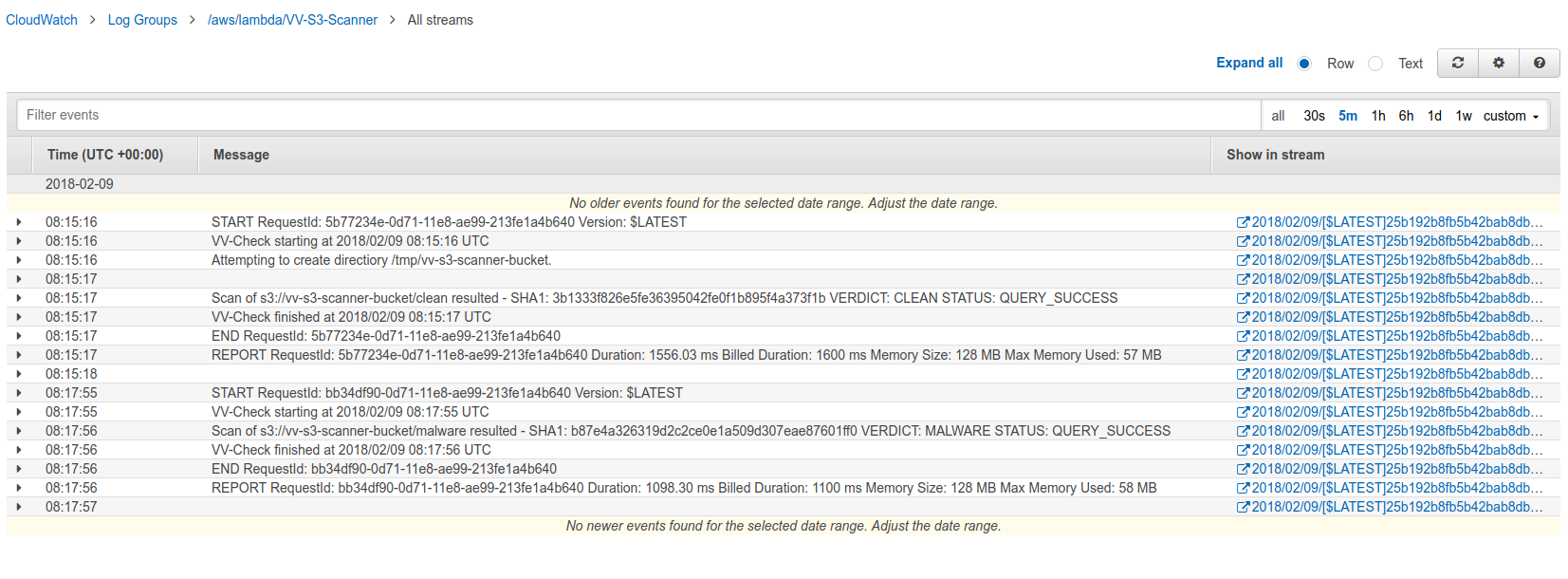Open stream link for 1556.03 ms REPORT row

[x=1390, y=355]
